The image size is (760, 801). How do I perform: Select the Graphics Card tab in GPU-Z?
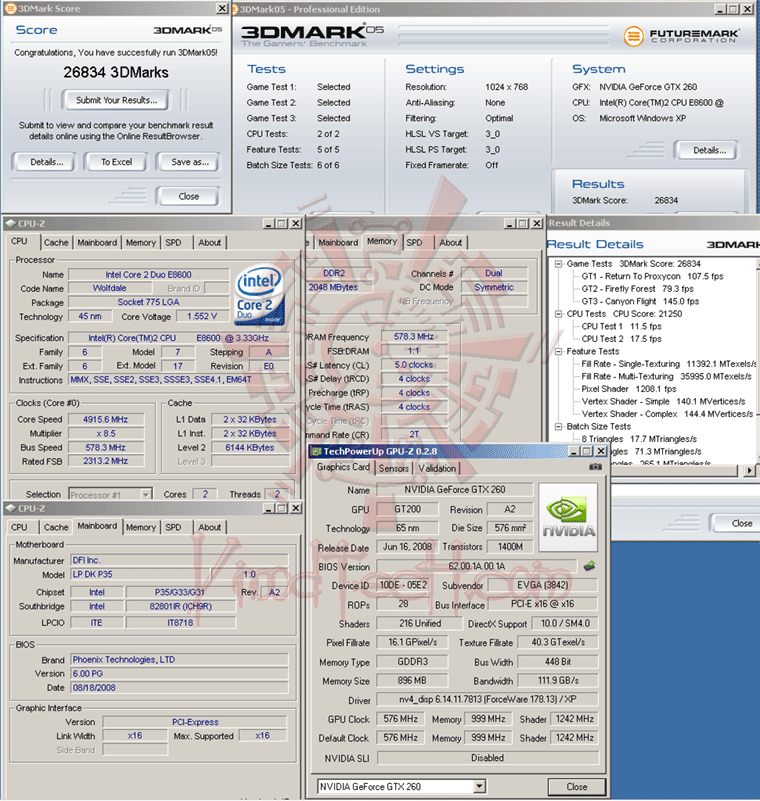(343, 467)
